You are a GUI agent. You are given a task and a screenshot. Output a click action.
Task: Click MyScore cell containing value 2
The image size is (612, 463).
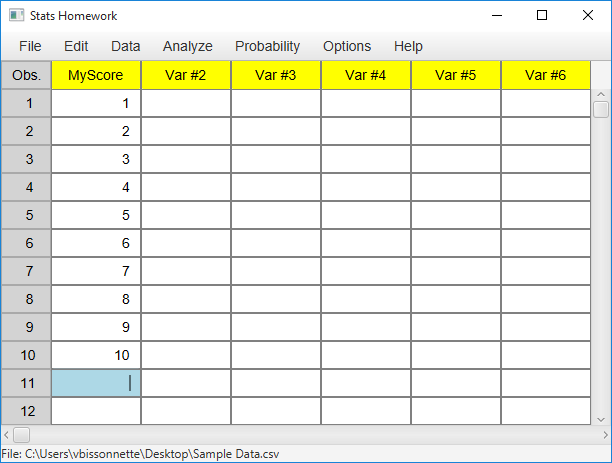coord(96,131)
